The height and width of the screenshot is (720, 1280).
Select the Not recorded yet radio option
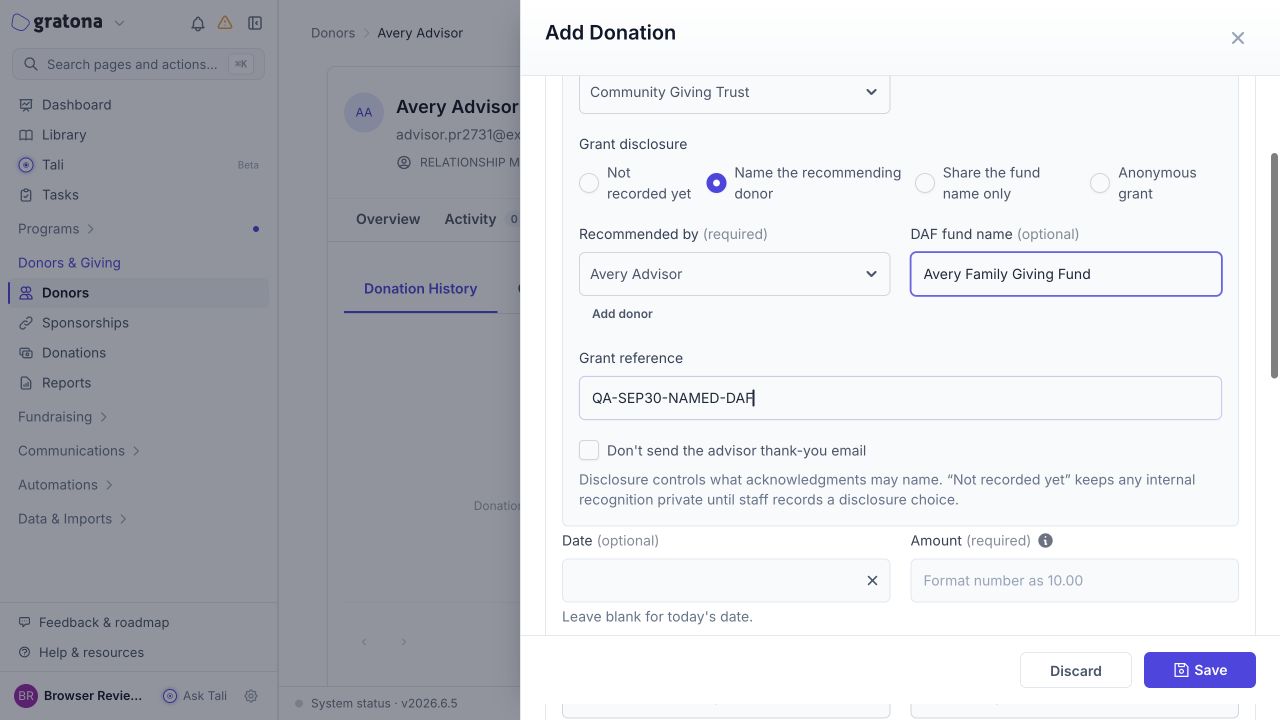589,183
